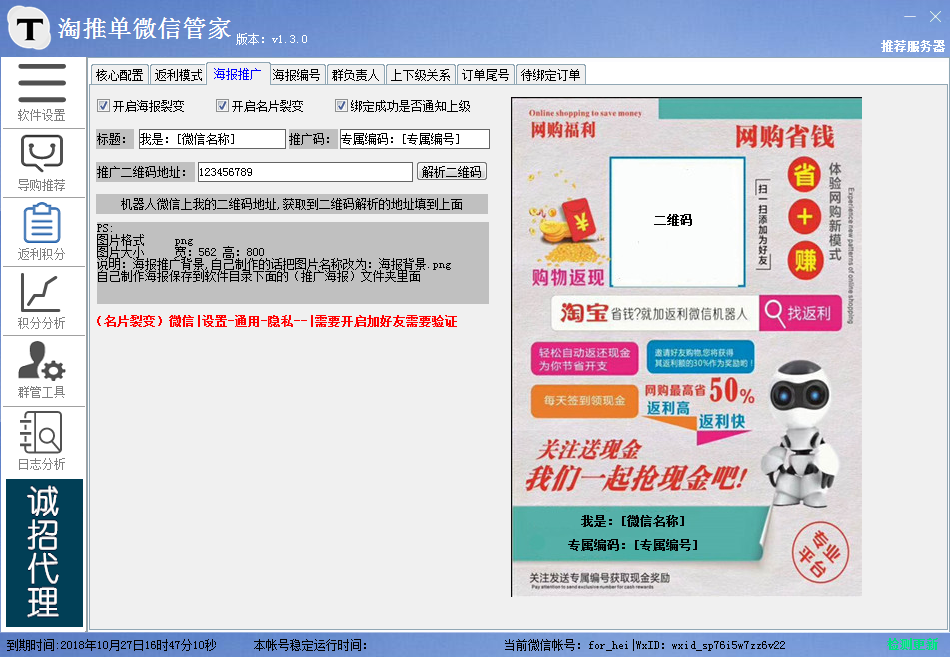
Task: Switch to the 上下级关系 tab
Action: click(420, 73)
